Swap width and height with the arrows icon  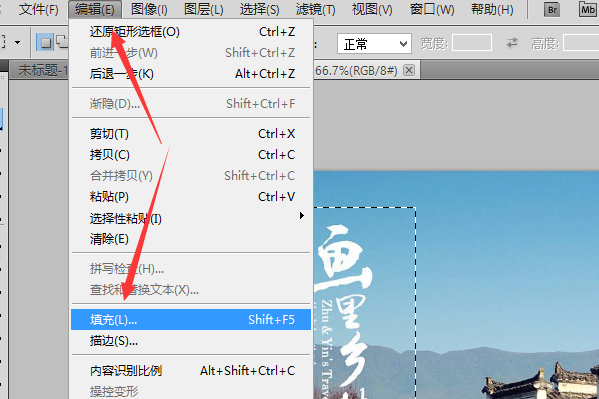512,43
